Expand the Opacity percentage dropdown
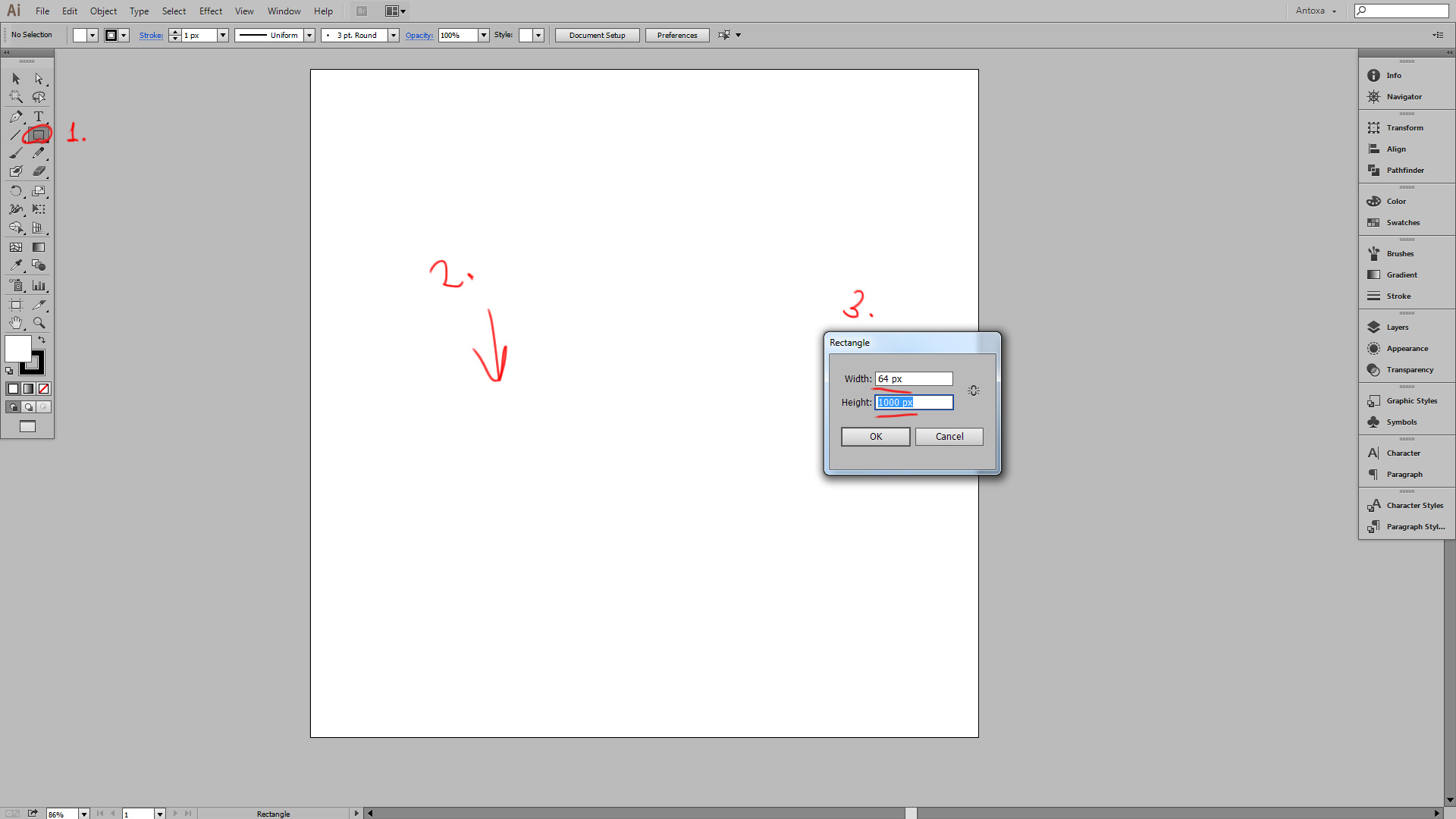The image size is (1456, 819). pos(484,36)
